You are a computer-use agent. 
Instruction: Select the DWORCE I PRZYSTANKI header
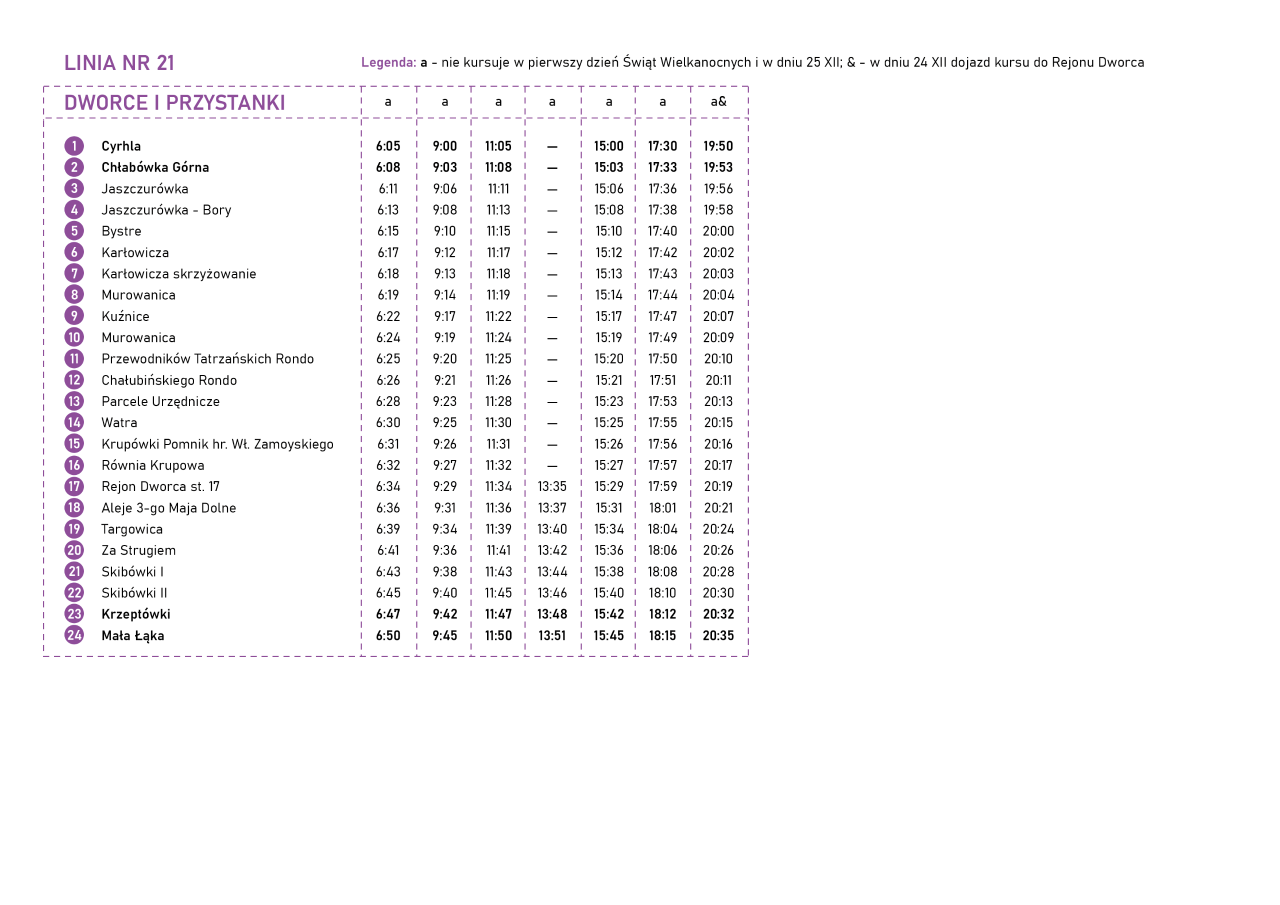[175, 103]
